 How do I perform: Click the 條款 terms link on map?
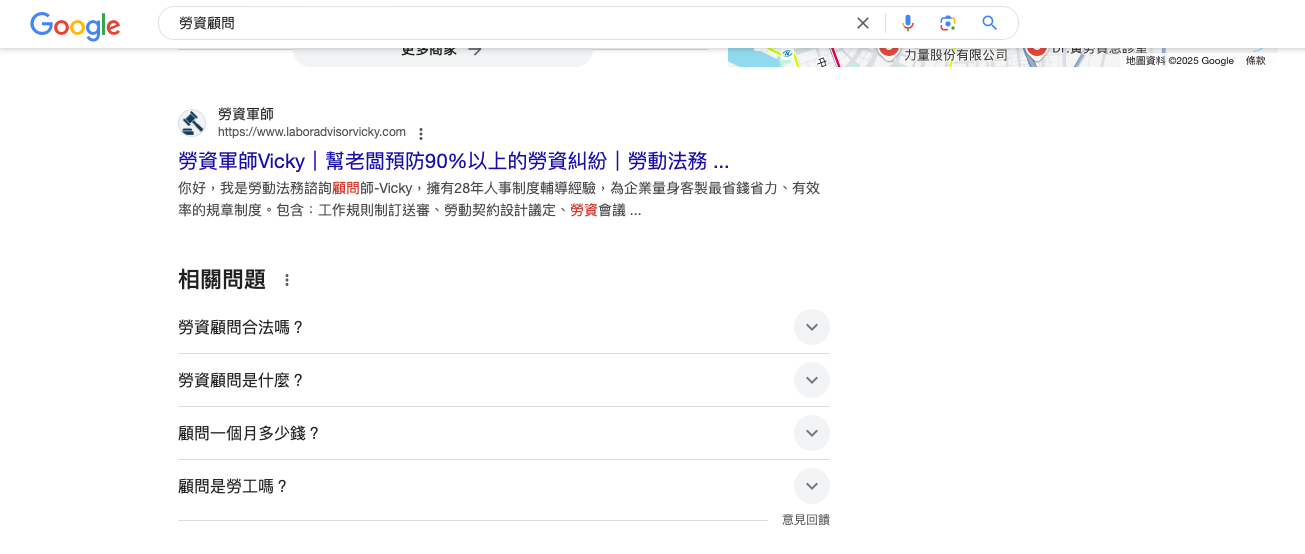point(1255,61)
